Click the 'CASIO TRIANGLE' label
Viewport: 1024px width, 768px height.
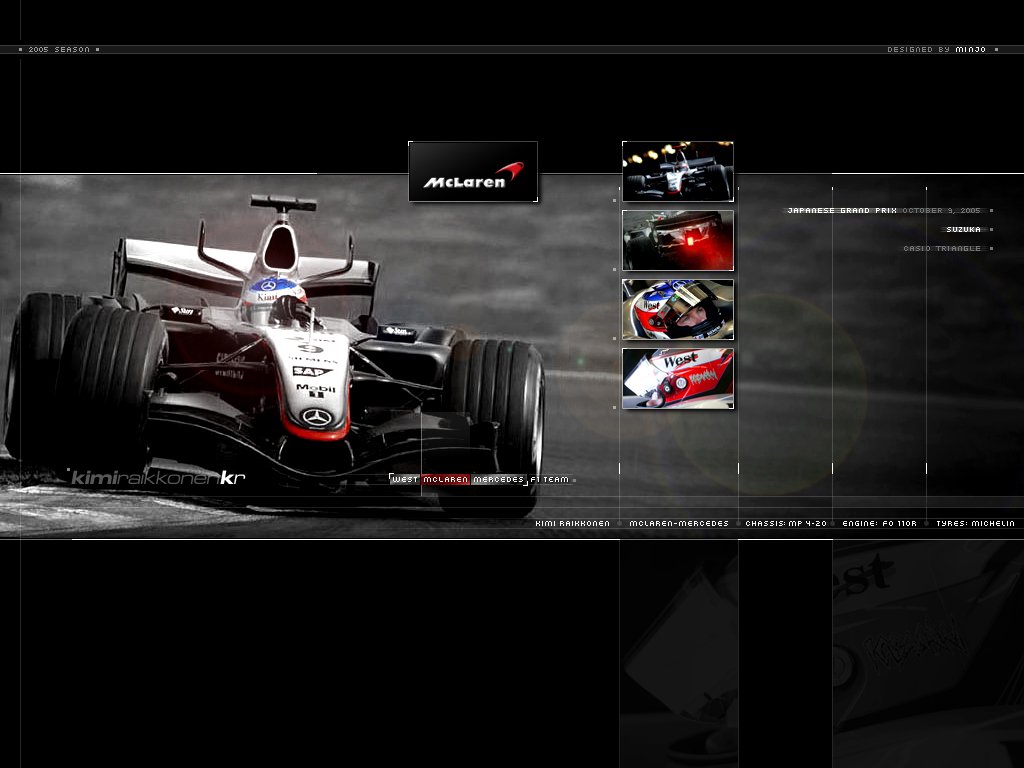point(942,249)
